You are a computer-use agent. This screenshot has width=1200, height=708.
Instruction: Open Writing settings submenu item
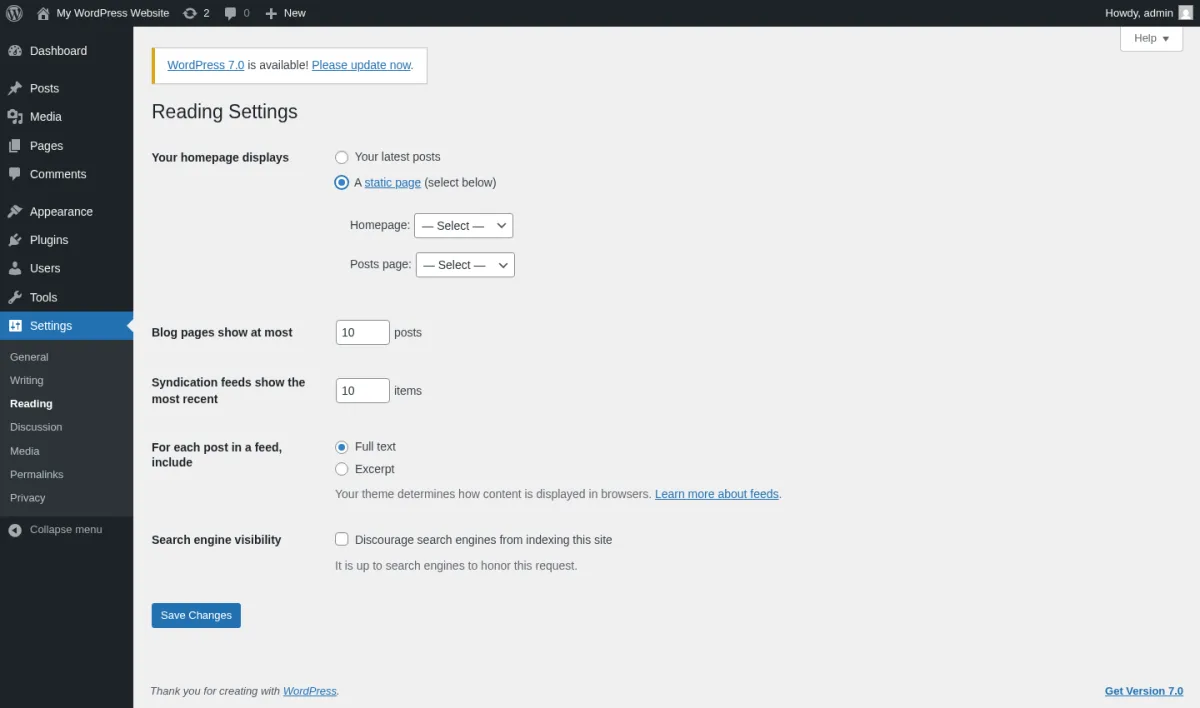pyautogui.click(x=27, y=380)
